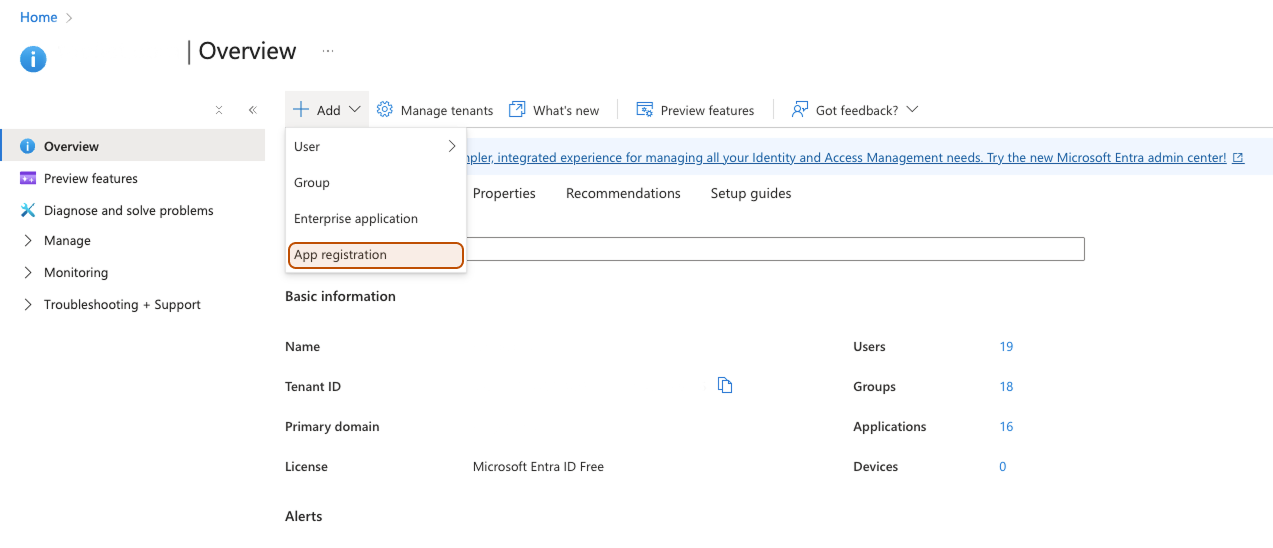Click Diagnose and solve problems wrench icon
This screenshot has width=1273, height=548.
pyautogui.click(x=28, y=210)
